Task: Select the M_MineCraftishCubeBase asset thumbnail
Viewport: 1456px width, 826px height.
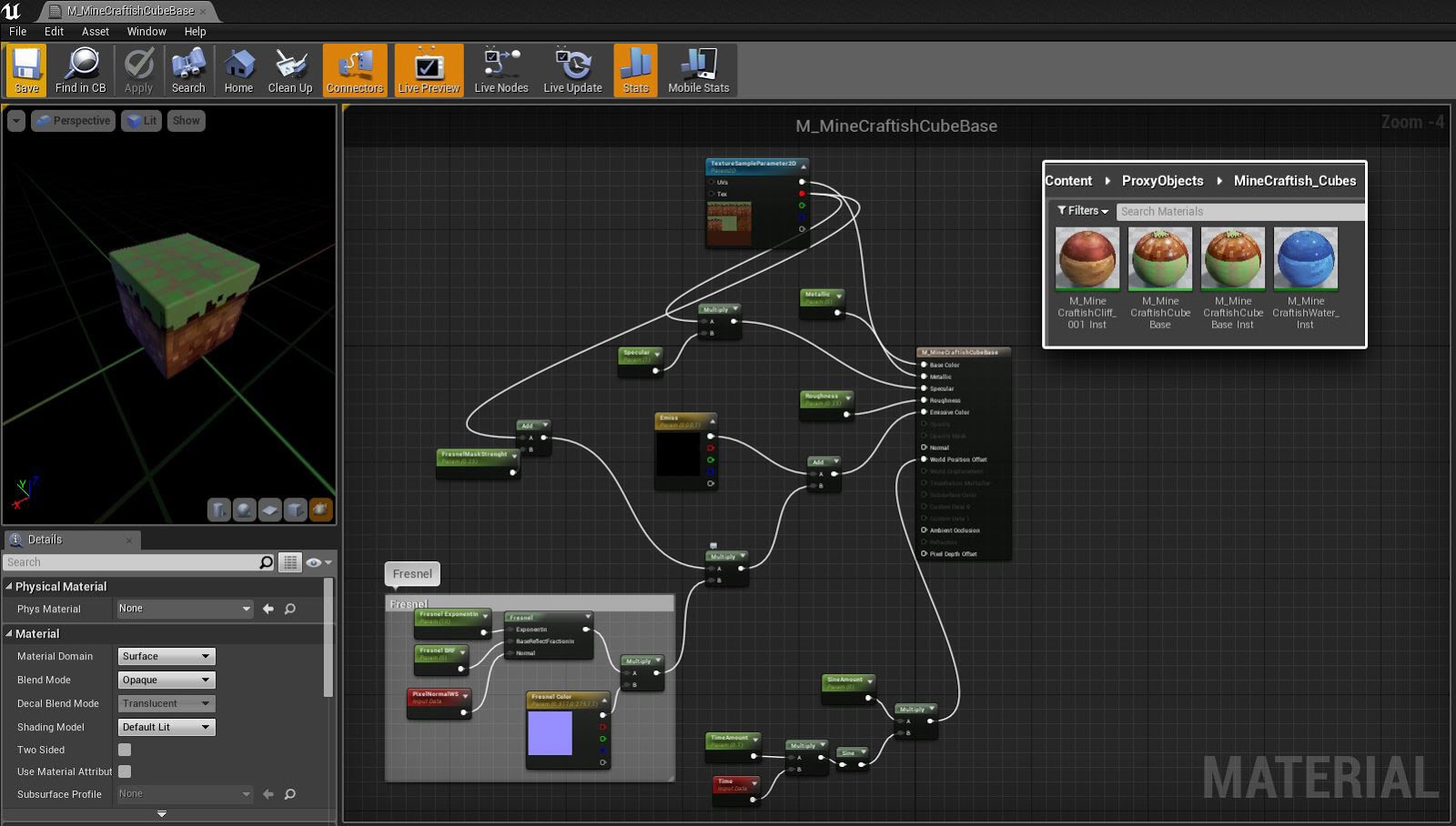Action: tap(1160, 259)
